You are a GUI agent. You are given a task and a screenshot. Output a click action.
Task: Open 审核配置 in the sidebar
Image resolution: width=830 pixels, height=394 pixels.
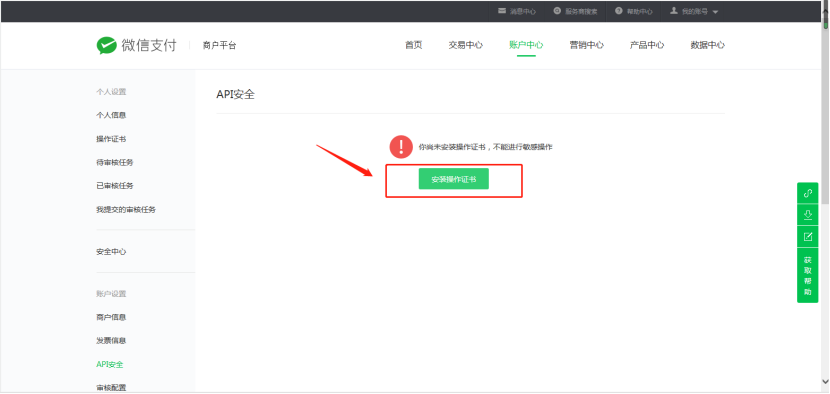point(111,388)
